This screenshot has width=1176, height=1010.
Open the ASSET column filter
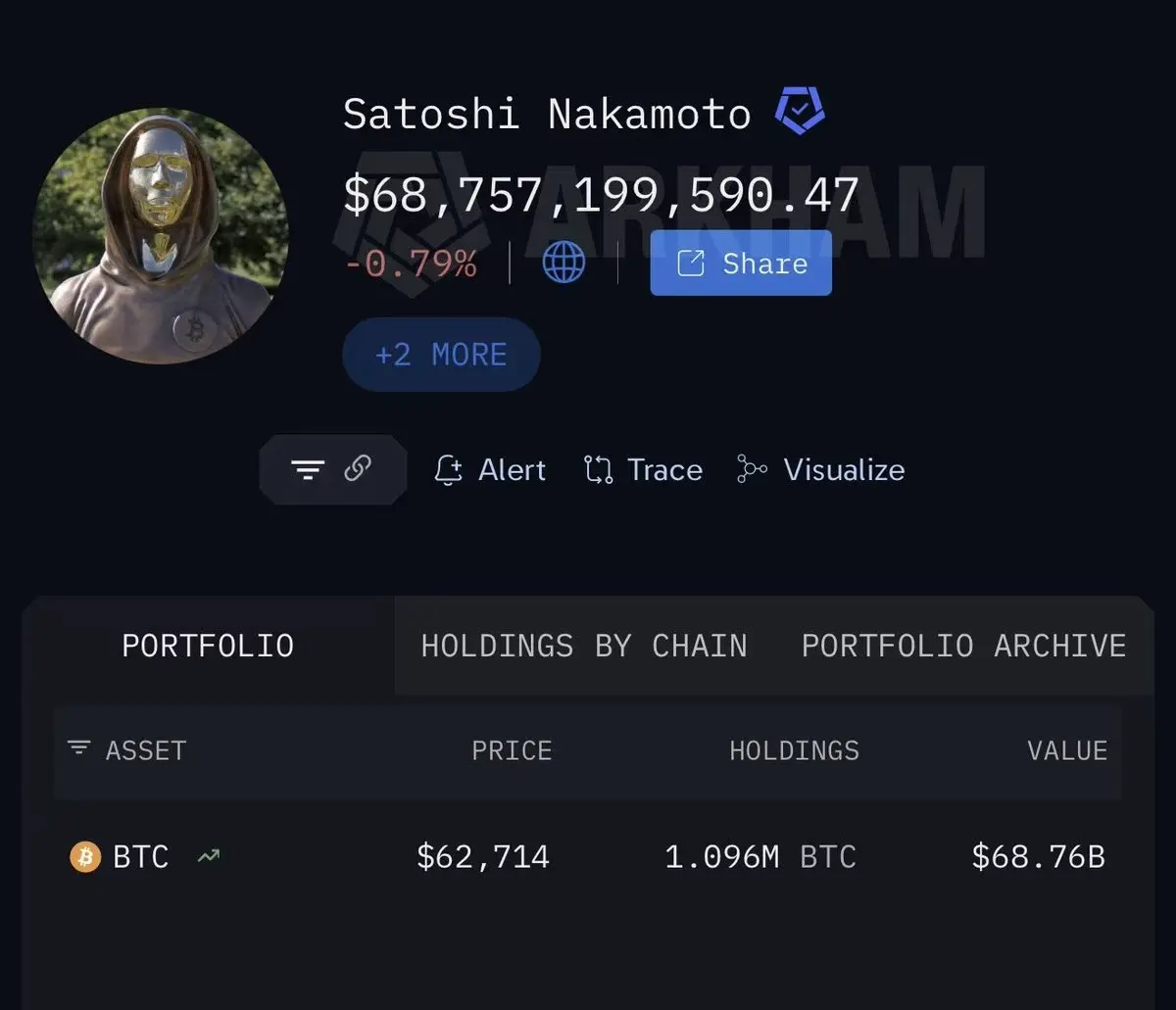tap(78, 748)
